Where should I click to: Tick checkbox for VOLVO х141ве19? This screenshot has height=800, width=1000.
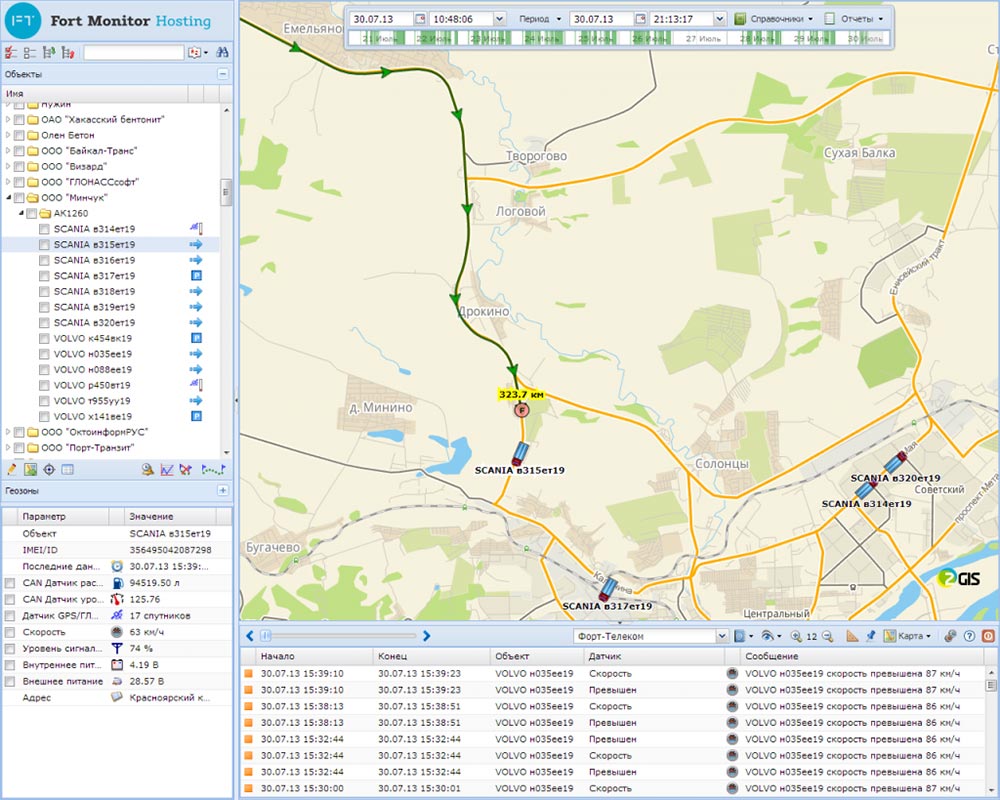click(44, 417)
